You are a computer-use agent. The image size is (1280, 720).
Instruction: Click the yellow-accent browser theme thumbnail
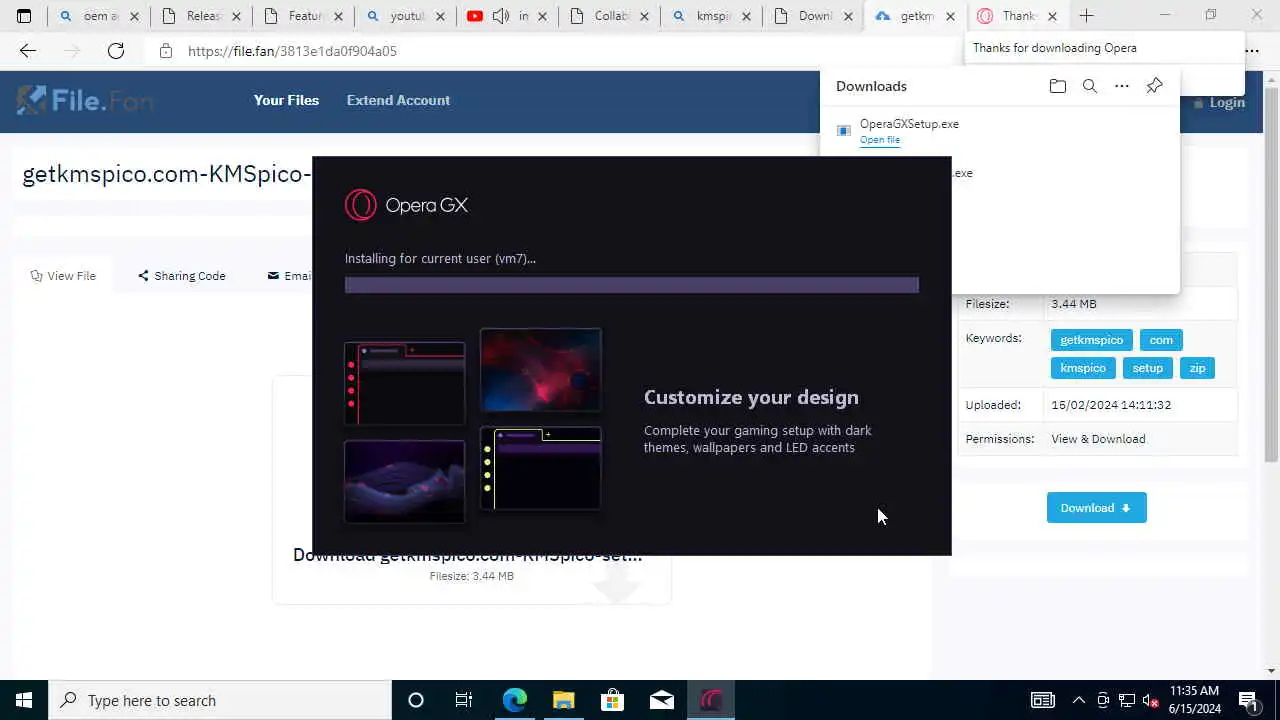(x=541, y=468)
